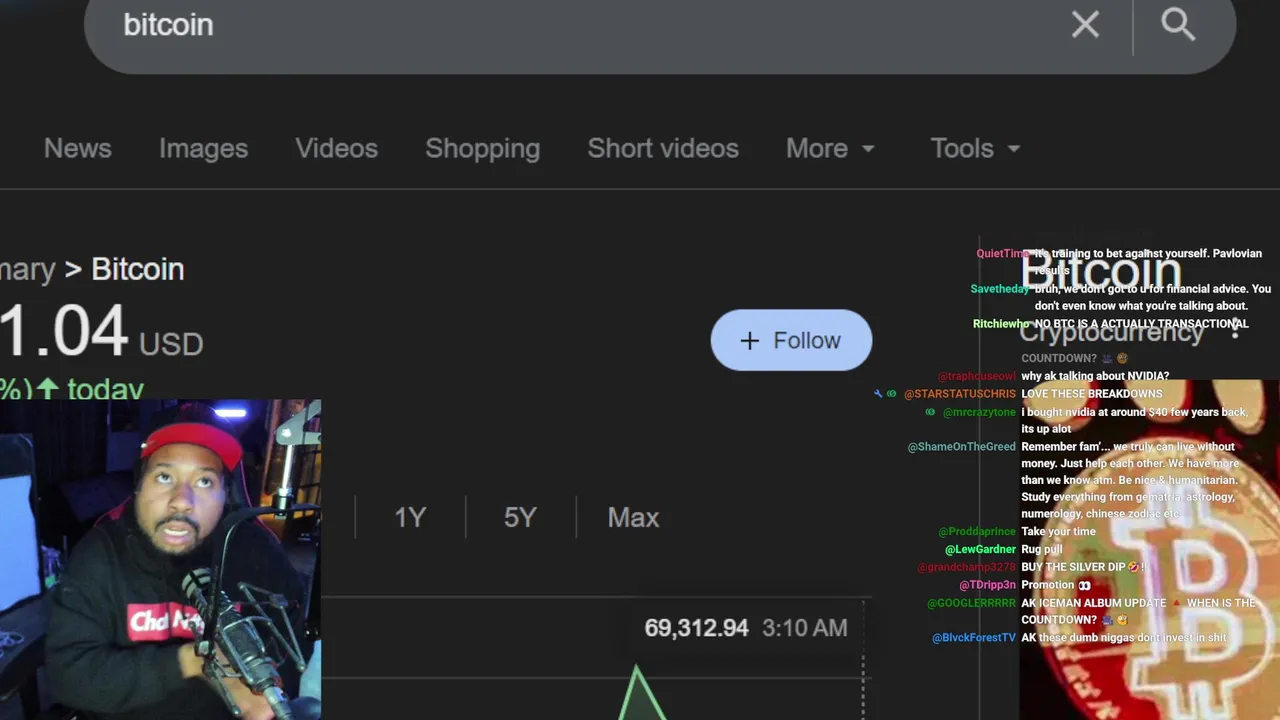Select the 1Y chart range
This screenshot has height=720, width=1280.
pyautogui.click(x=410, y=517)
